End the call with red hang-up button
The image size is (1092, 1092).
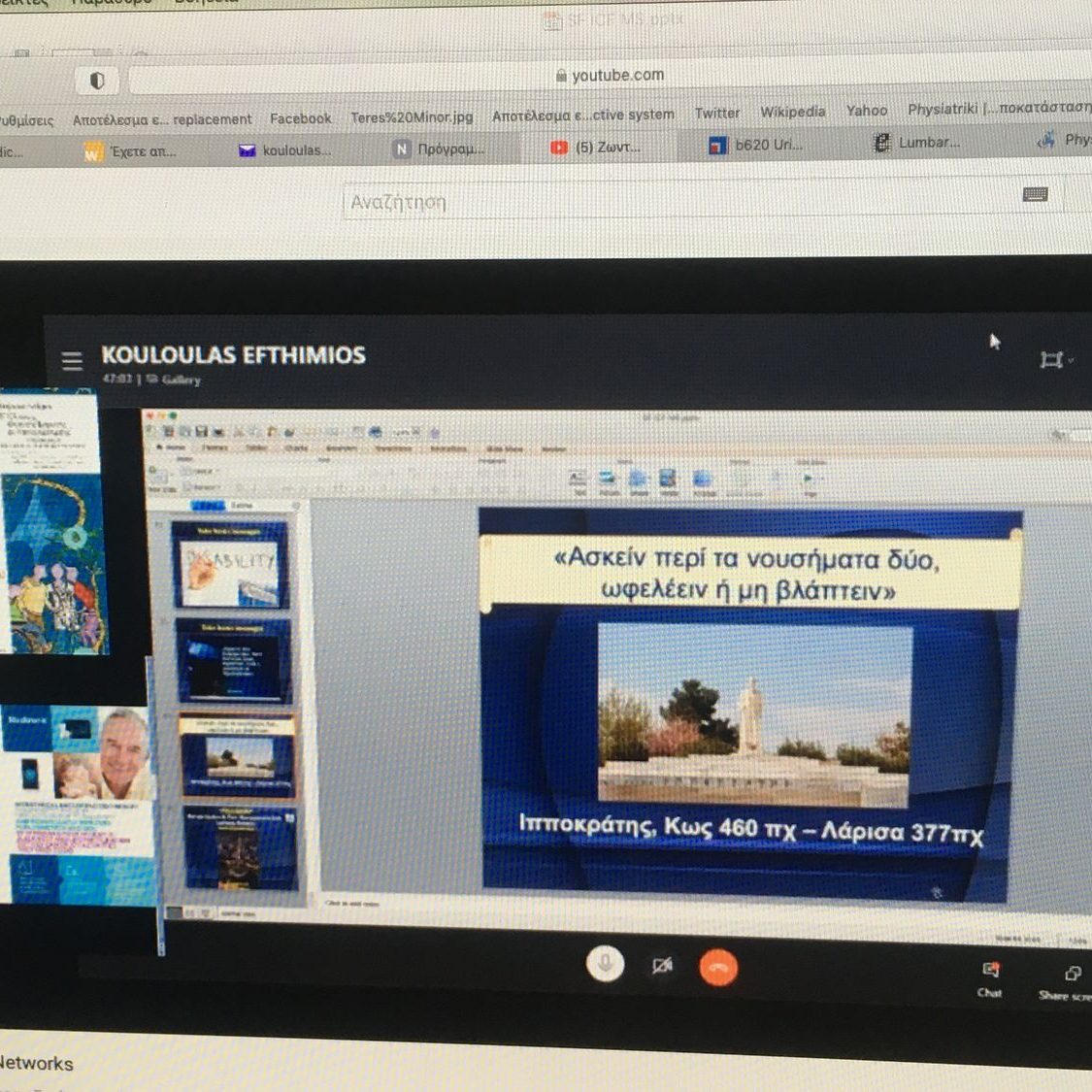(718, 968)
